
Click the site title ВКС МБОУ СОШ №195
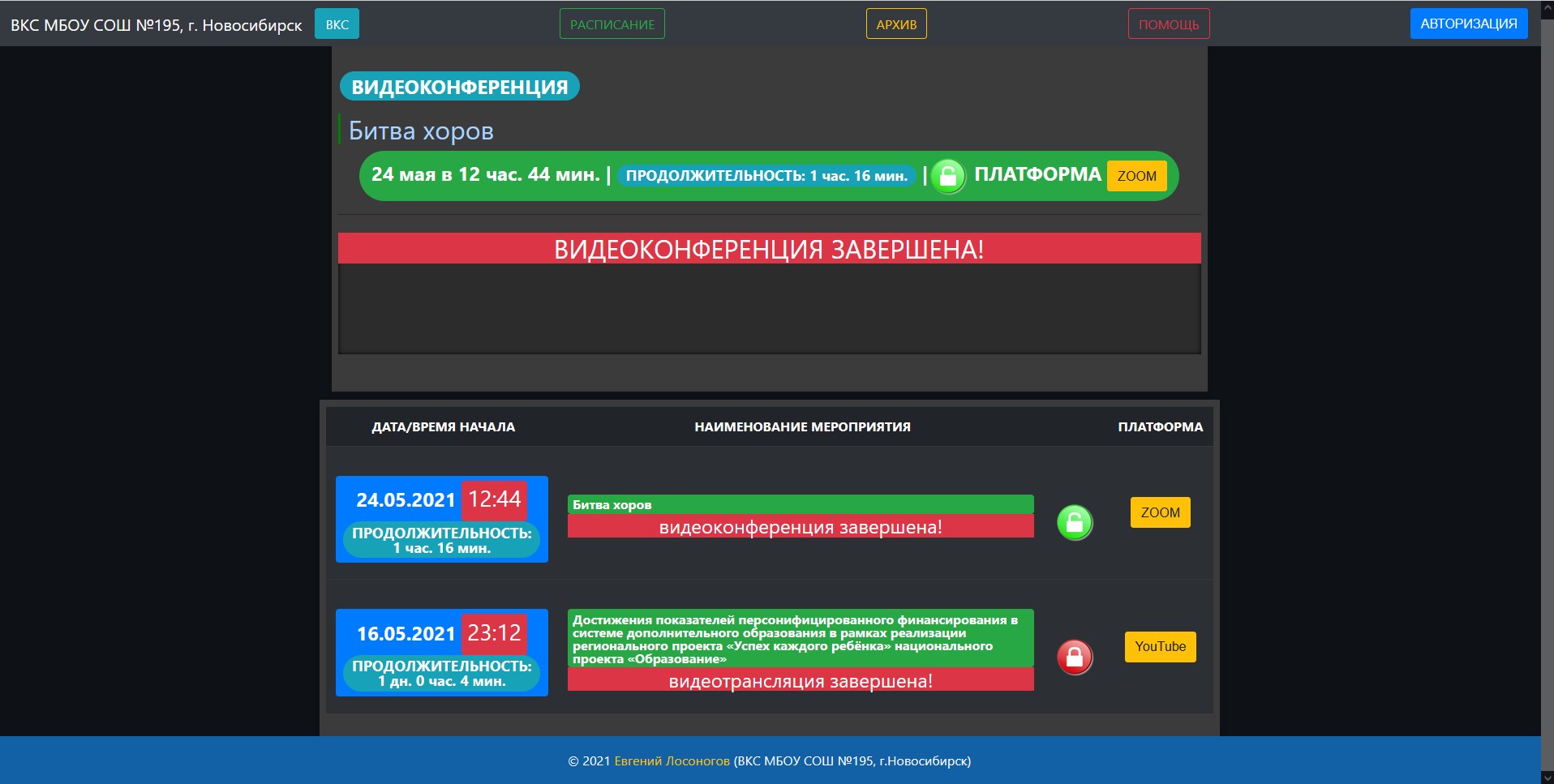156,25
